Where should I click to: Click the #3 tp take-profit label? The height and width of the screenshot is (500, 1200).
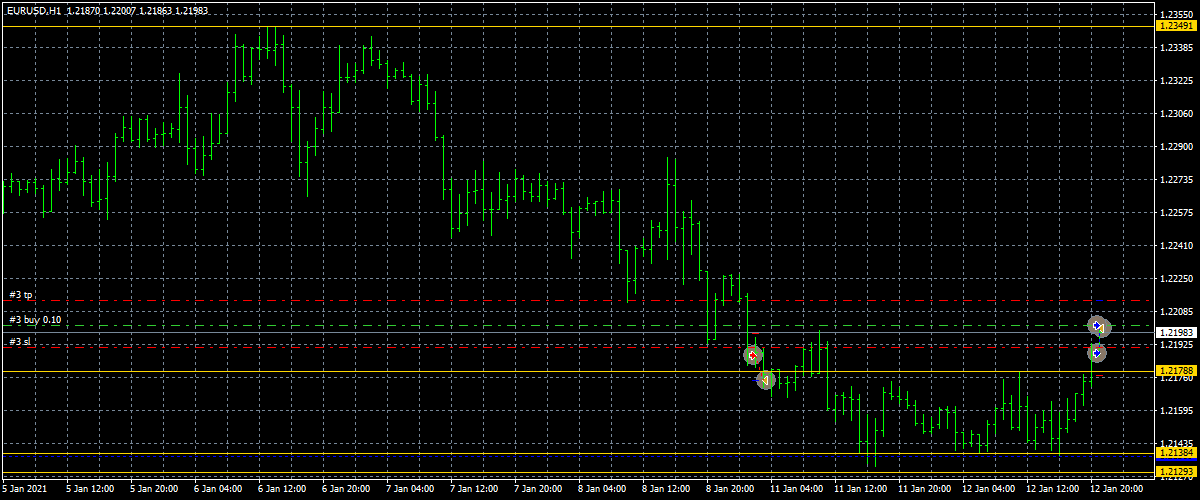(x=21, y=295)
